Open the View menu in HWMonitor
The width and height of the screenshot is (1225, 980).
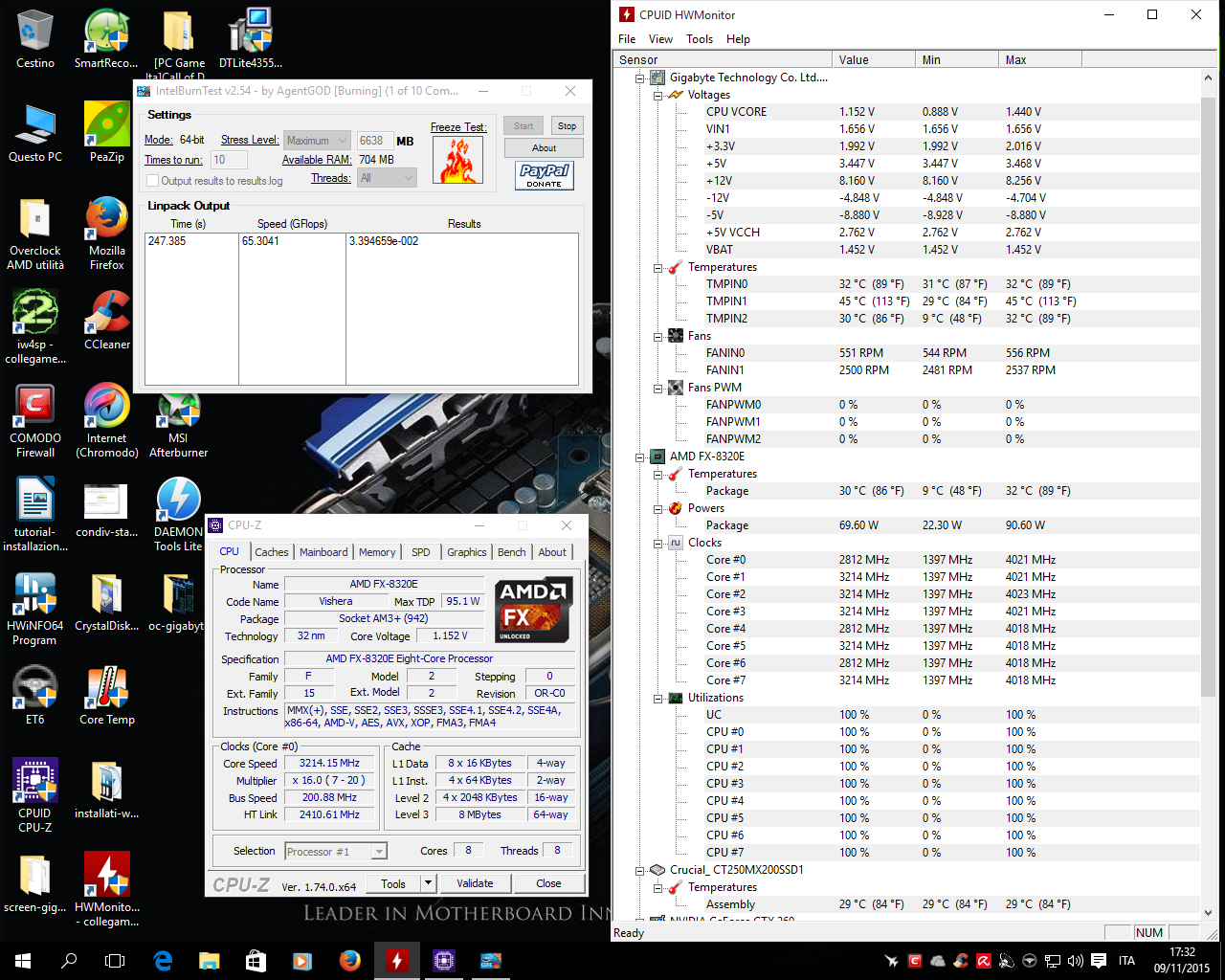[660, 39]
